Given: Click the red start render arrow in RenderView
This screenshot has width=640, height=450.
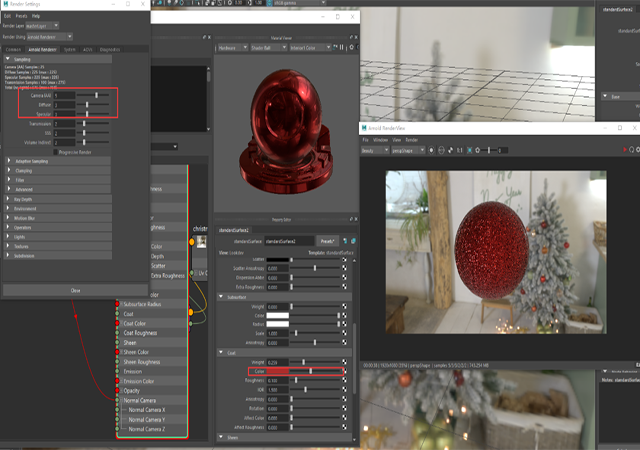Looking at the screenshot, I should 624,150.
